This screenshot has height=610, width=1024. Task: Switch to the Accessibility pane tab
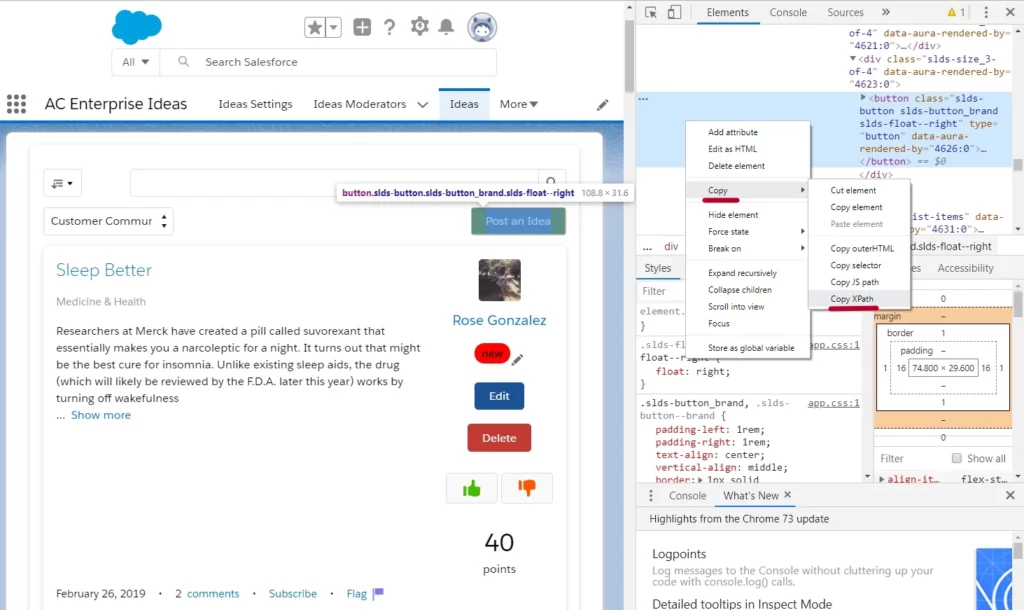(965, 268)
